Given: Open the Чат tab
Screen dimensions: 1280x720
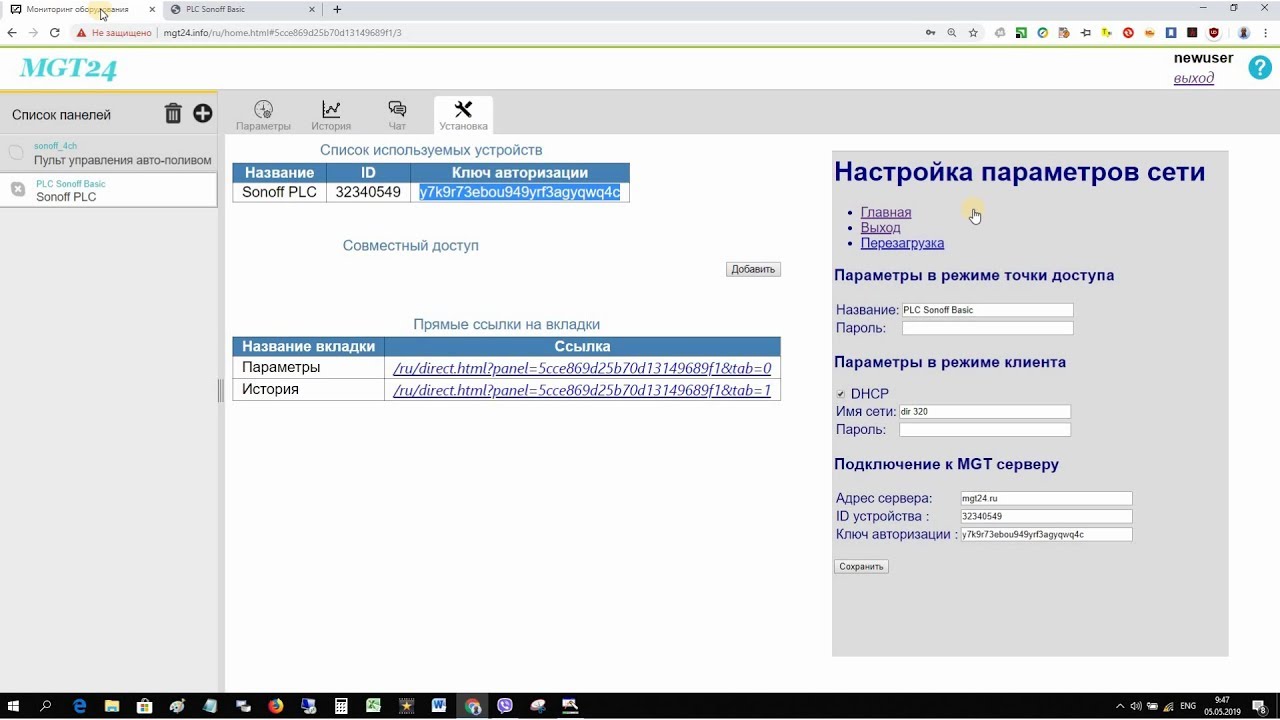Looking at the screenshot, I should click(397, 116).
